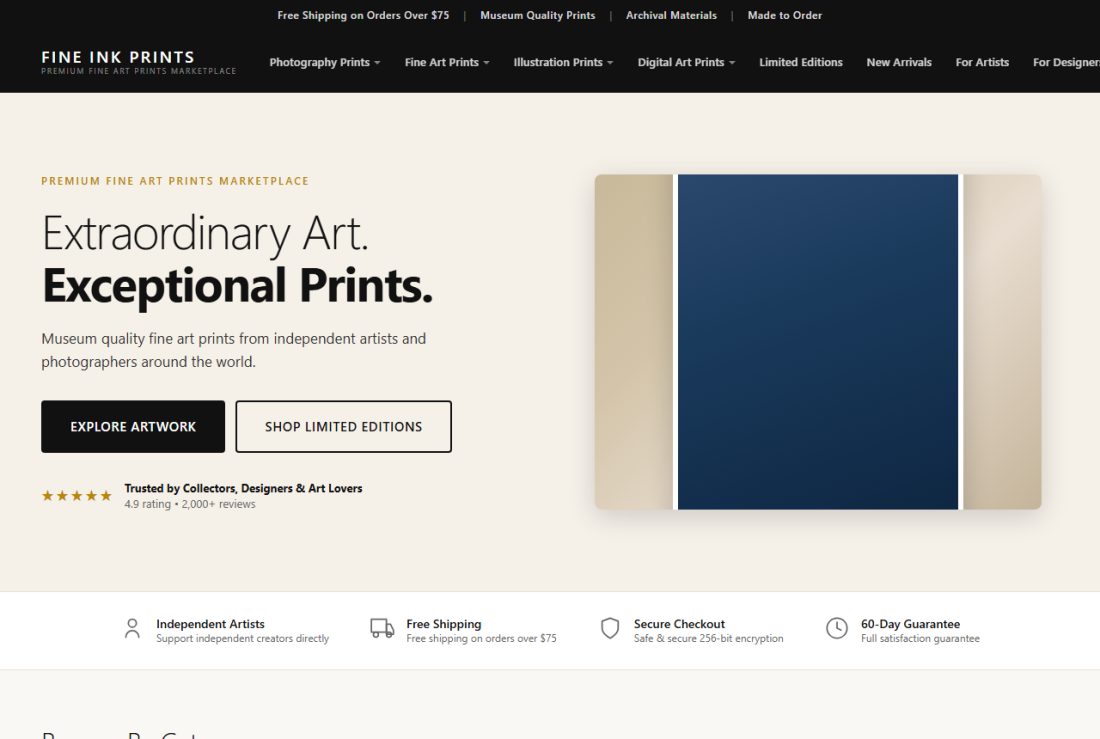Click 'Full satisfaction guarantee' text
Viewport: 1100px width, 739px height.
(x=920, y=639)
